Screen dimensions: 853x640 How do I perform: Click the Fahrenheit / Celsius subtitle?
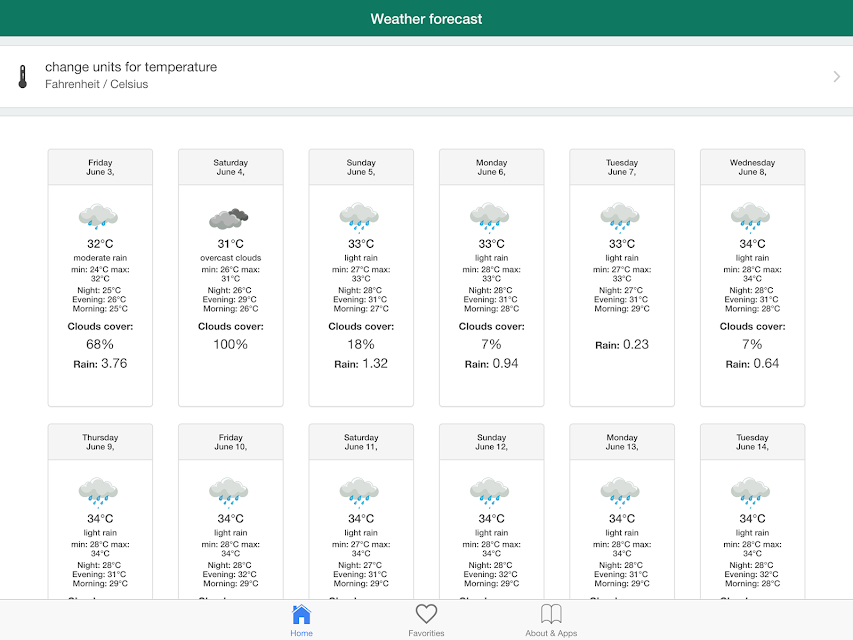coord(96,84)
